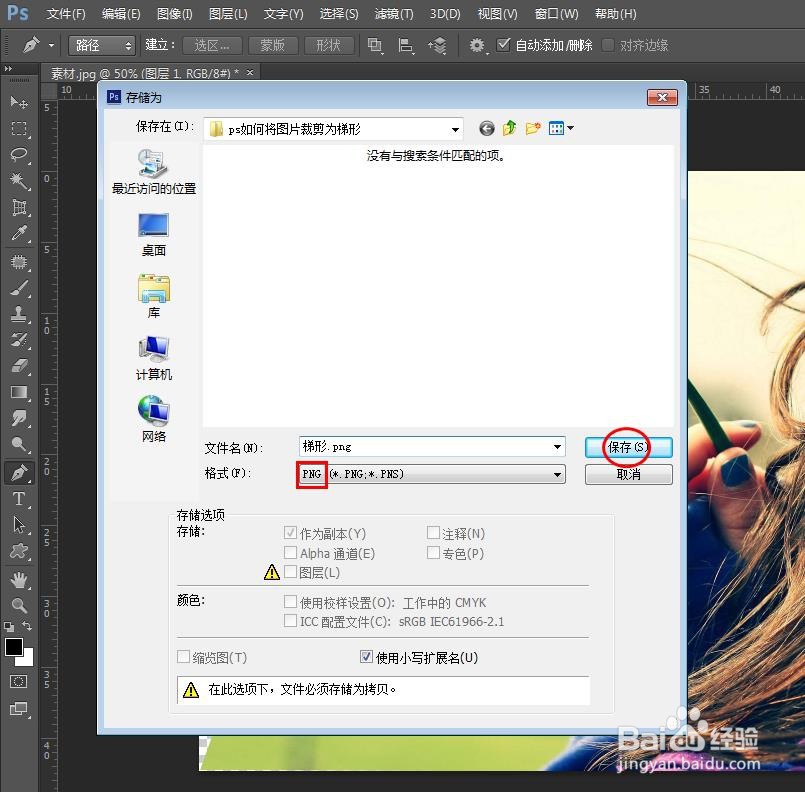Toggle the 作为副本(Y) checkbox
Image resolution: width=805 pixels, height=792 pixels.
[x=290, y=533]
